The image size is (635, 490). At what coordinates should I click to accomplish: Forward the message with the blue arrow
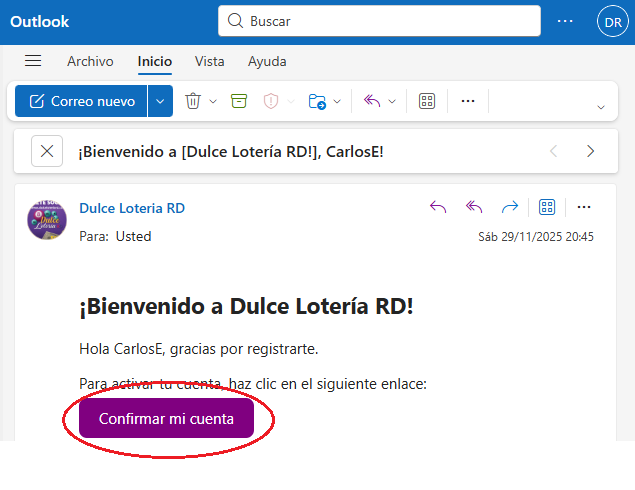[x=510, y=207]
